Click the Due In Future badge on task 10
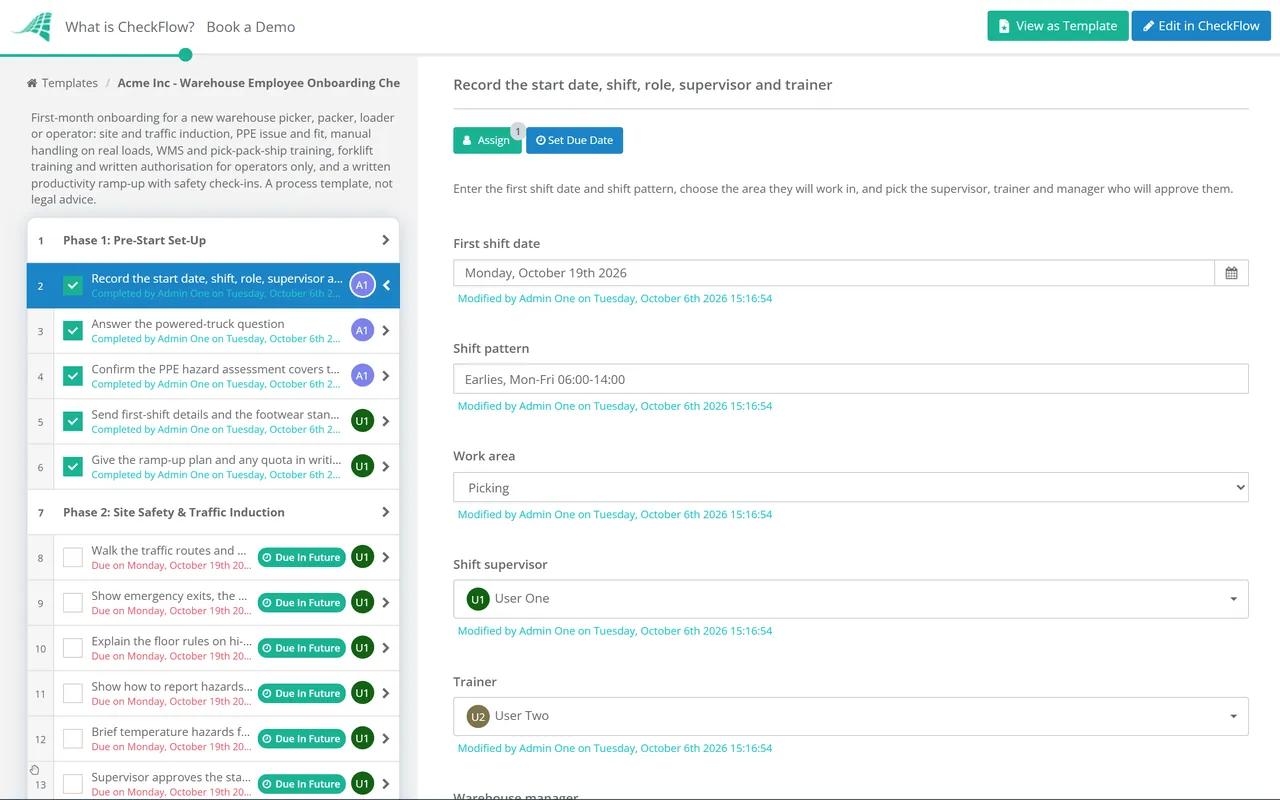 coord(302,648)
